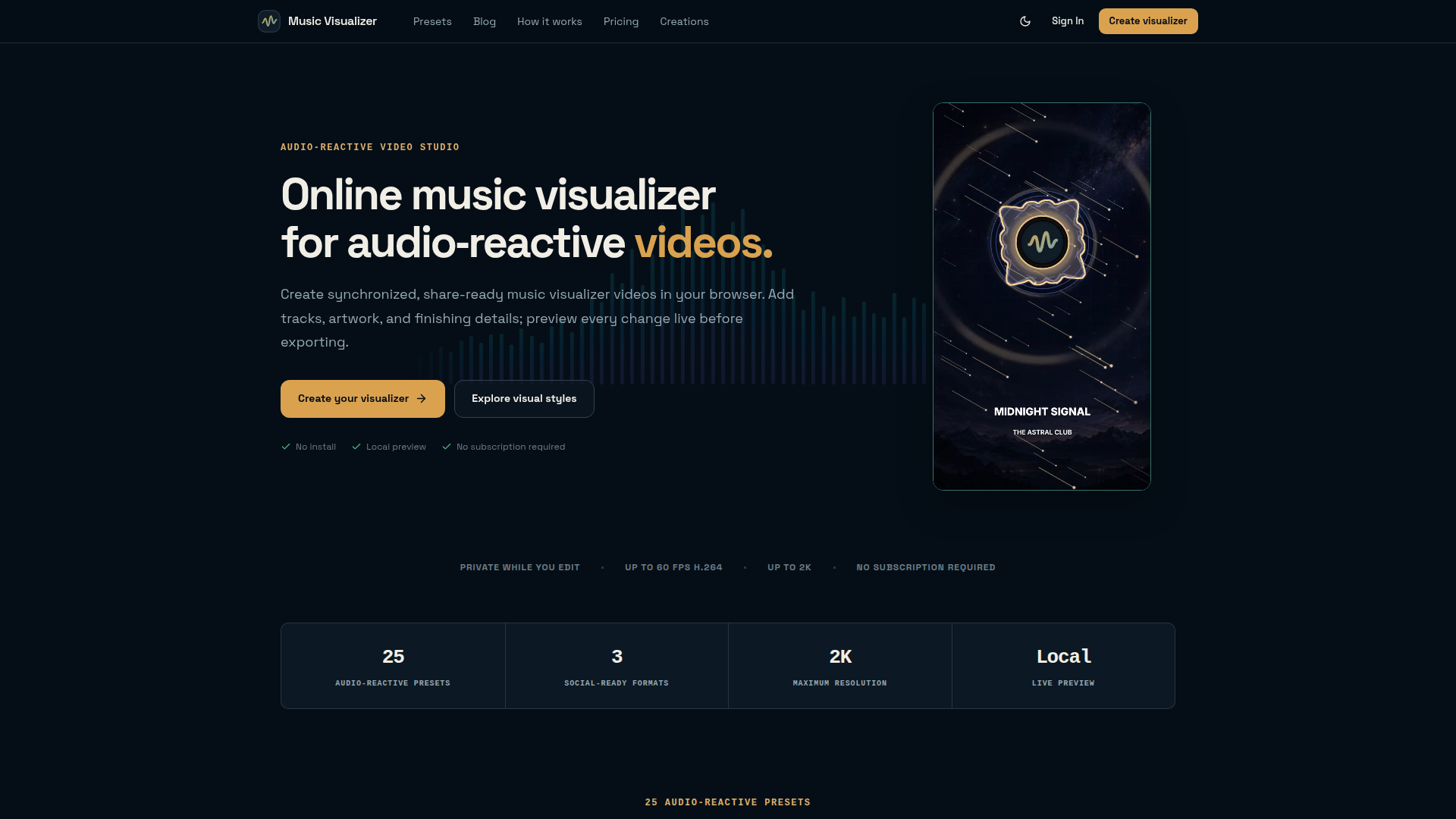
Task: Click the 'UP TO 2K' text
Action: (x=789, y=567)
